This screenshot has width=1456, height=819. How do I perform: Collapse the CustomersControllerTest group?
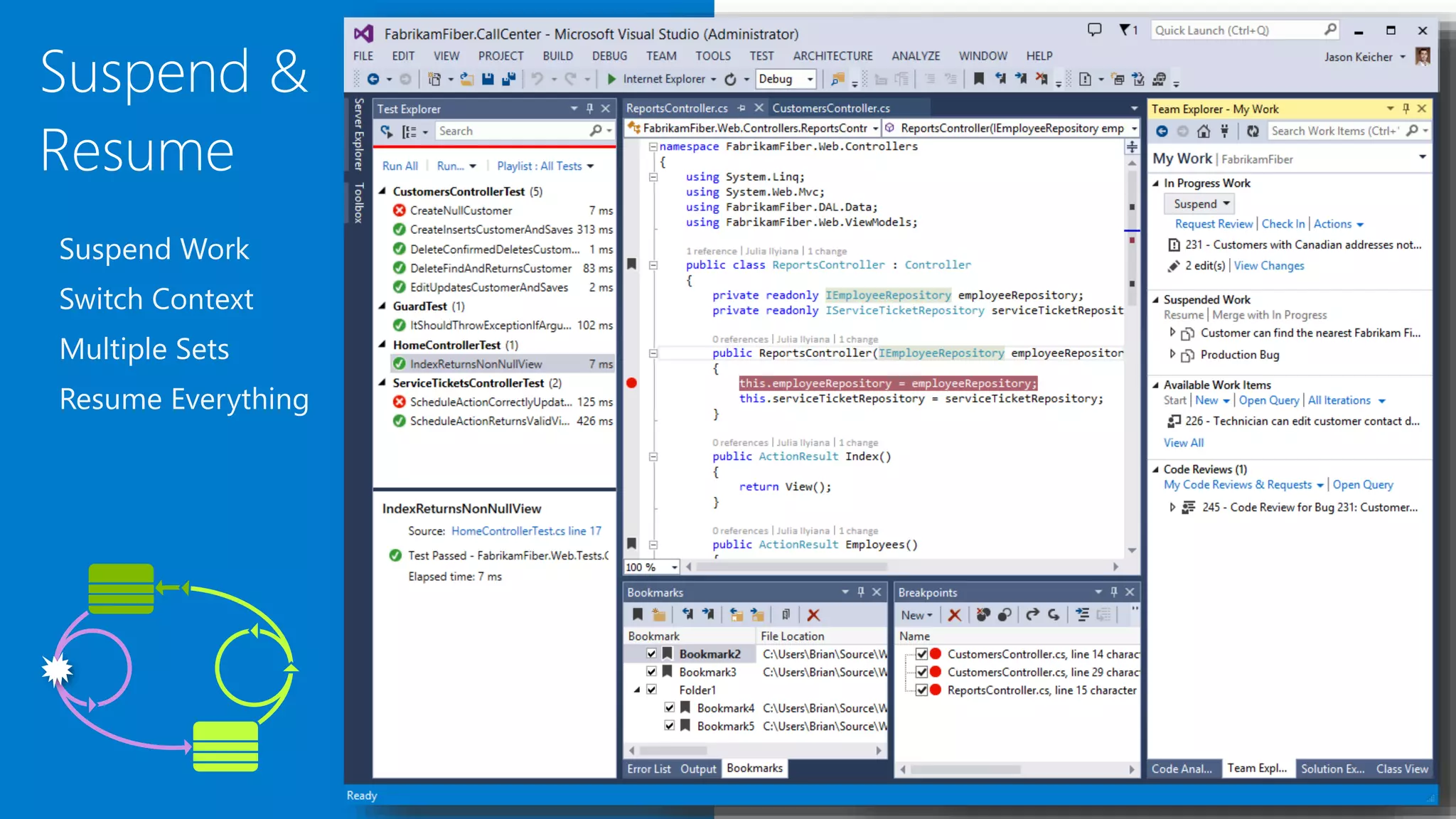(x=382, y=191)
